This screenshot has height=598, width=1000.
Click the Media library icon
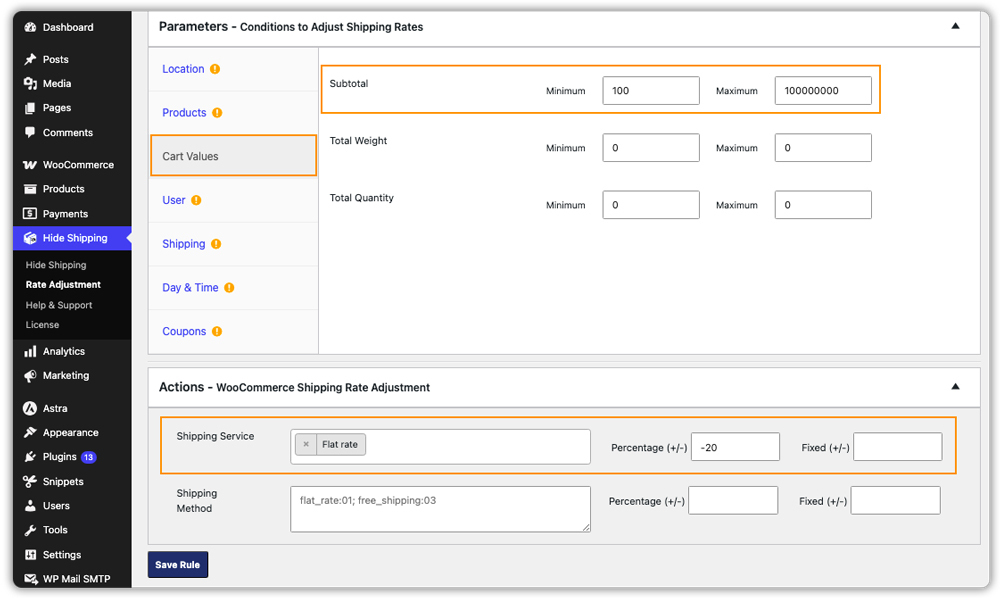coord(30,84)
